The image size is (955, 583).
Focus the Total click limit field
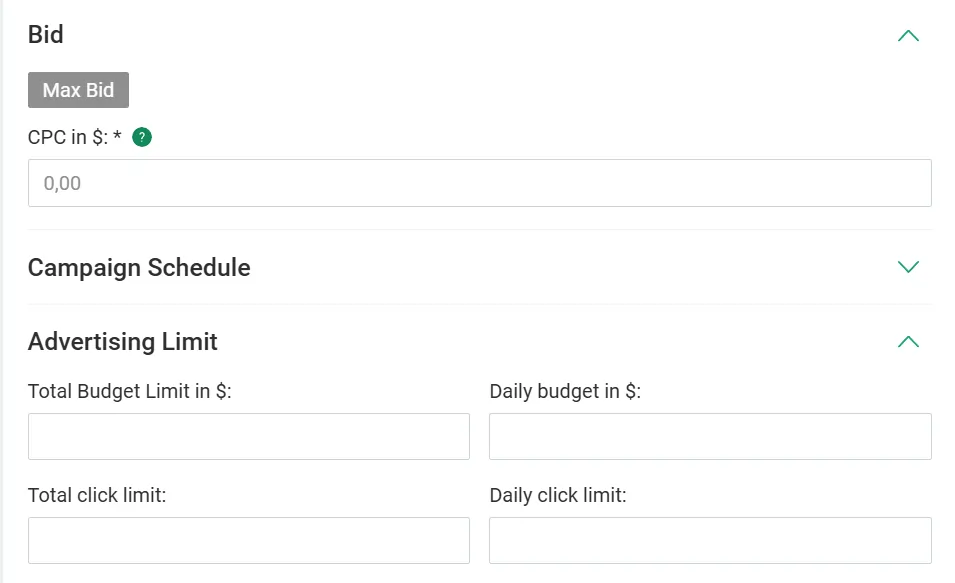click(x=249, y=540)
